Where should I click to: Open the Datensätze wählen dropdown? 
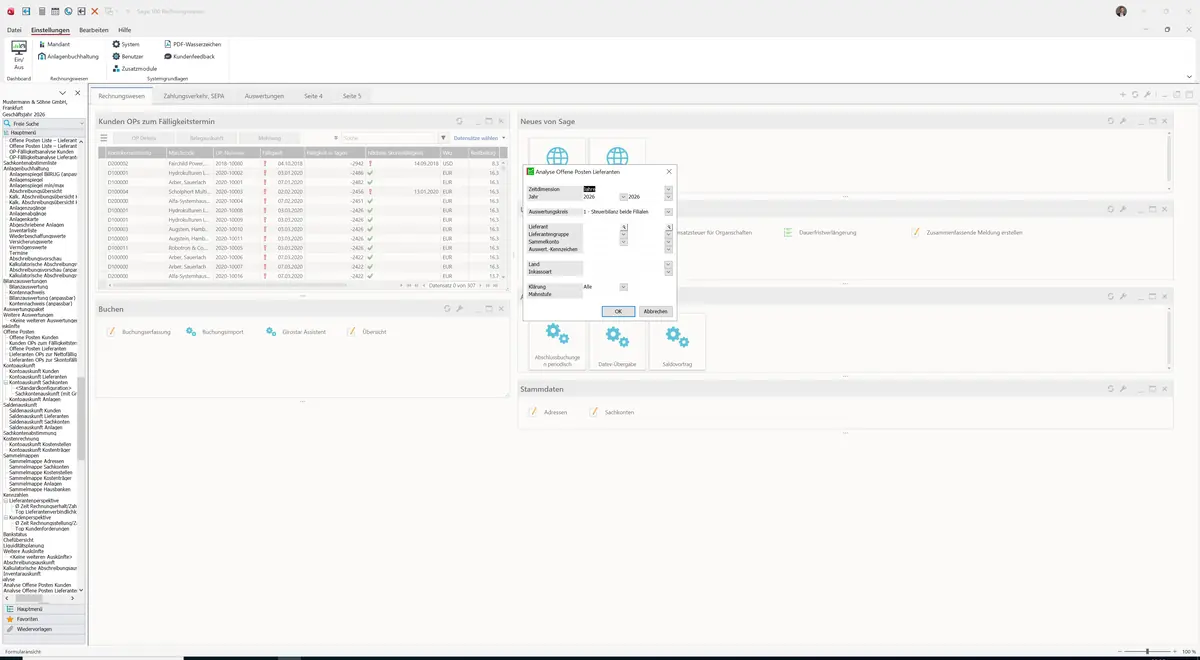pos(479,138)
